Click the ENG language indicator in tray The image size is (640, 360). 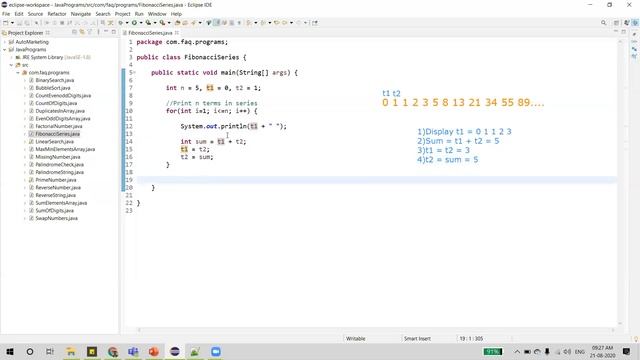pyautogui.click(x=580, y=351)
